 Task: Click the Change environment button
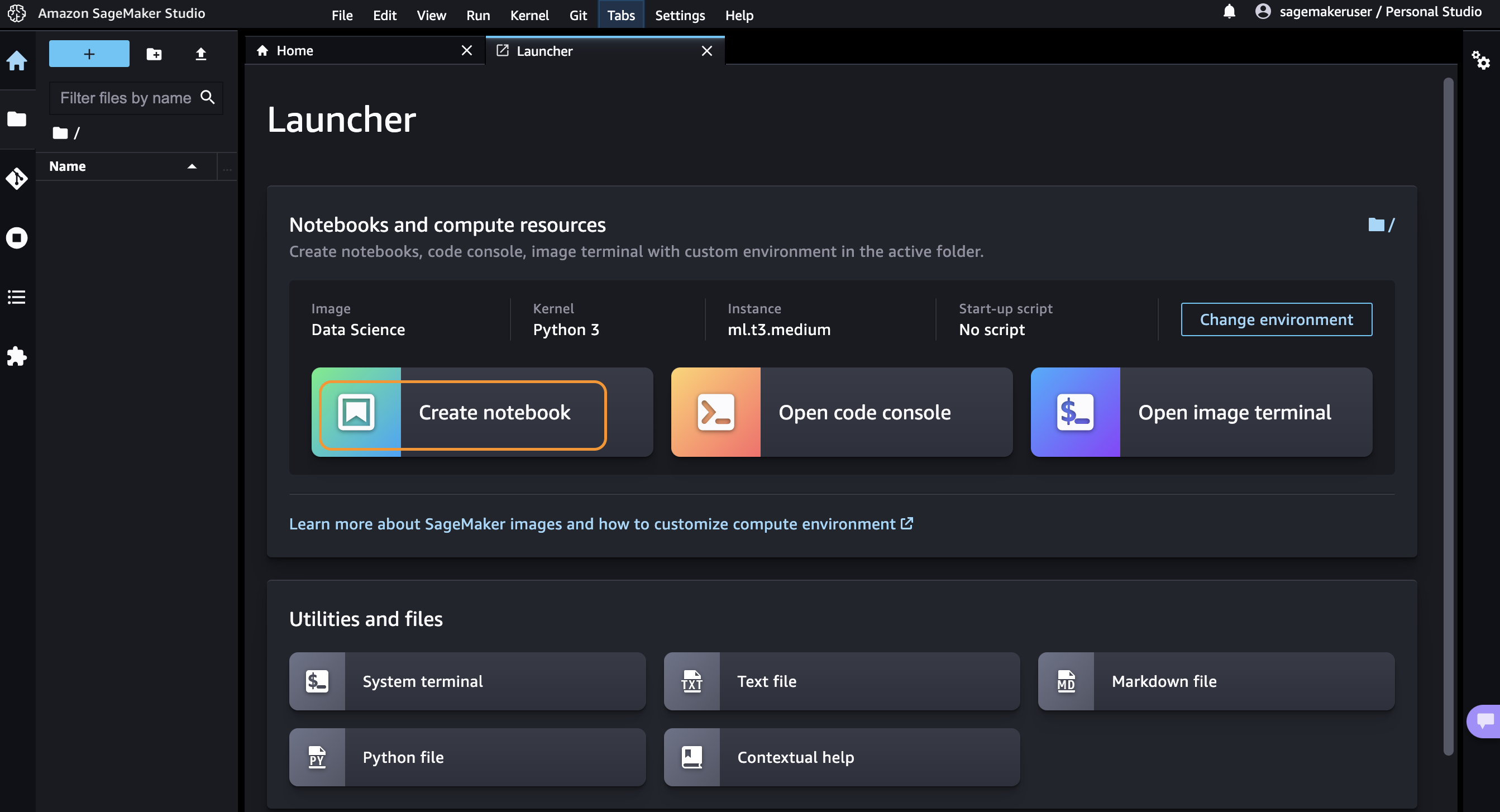coord(1276,319)
